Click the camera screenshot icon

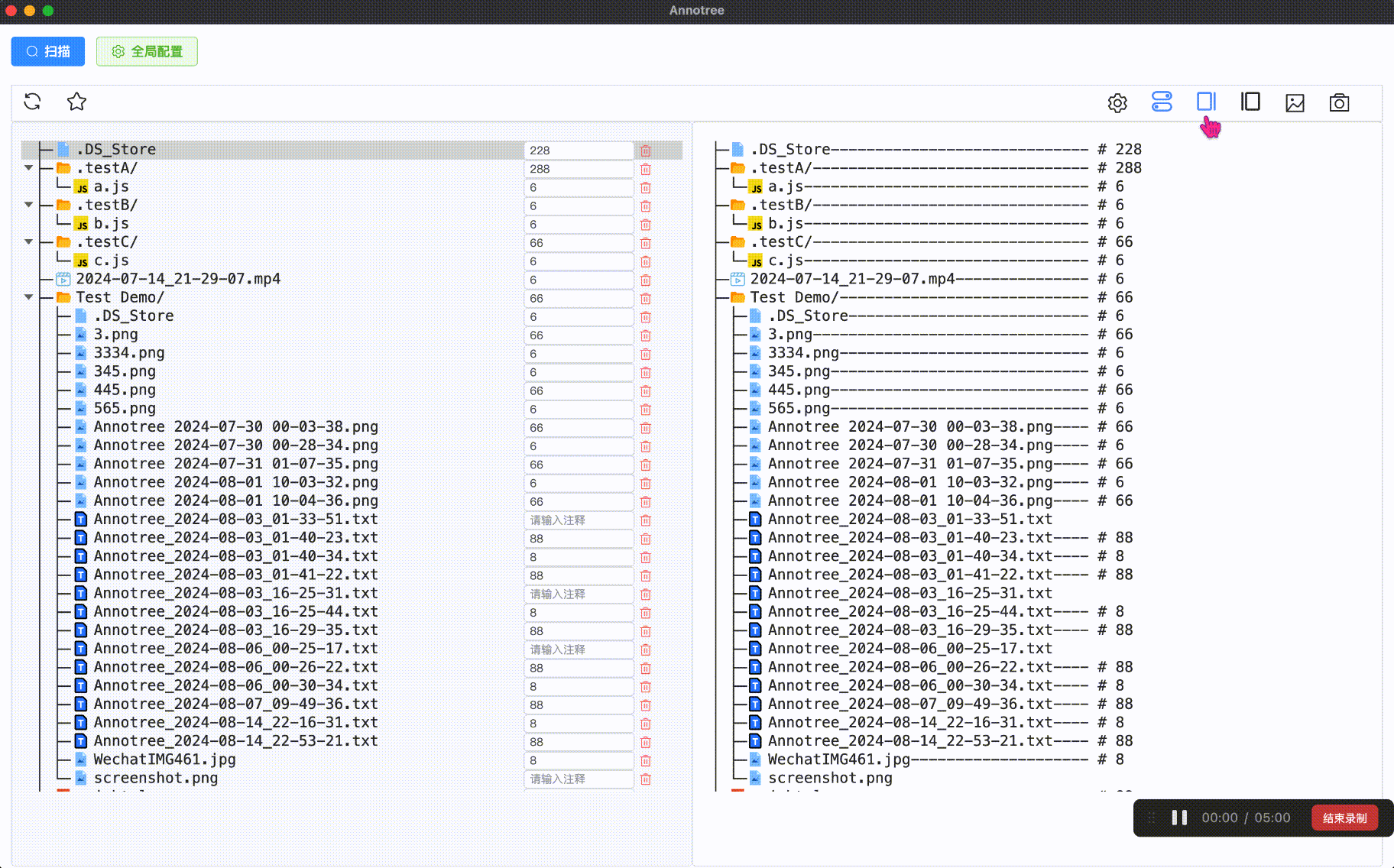[1339, 102]
